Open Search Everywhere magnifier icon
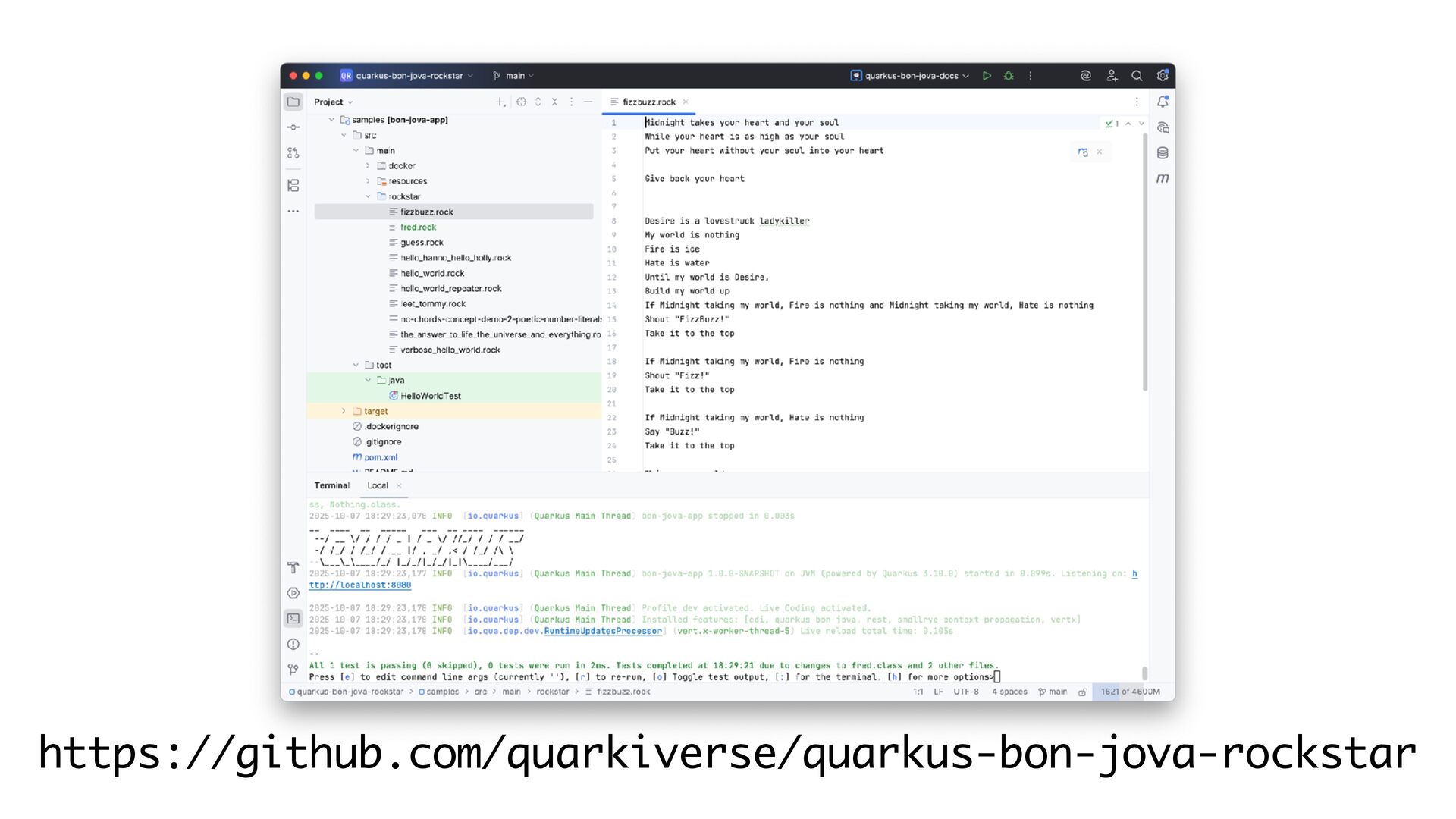 pos(1137,76)
